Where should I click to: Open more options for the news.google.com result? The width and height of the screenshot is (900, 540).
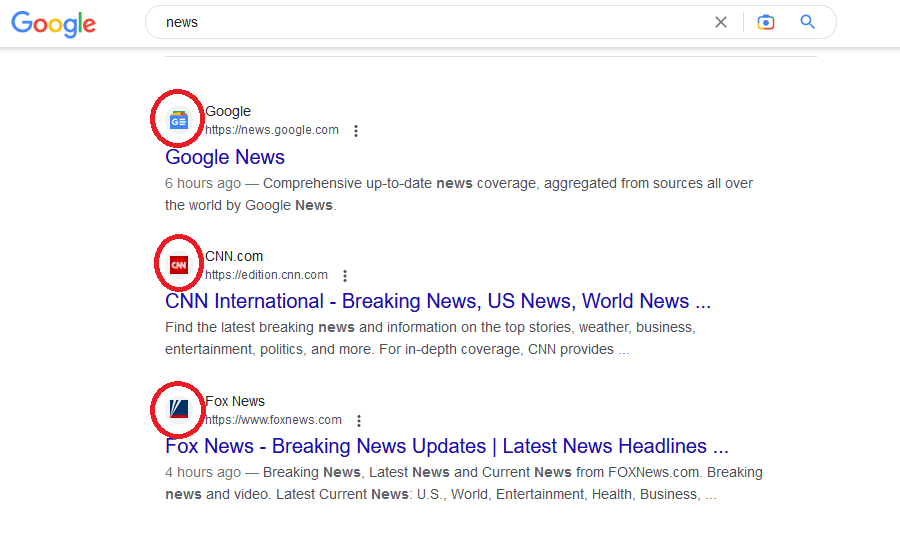coord(356,131)
